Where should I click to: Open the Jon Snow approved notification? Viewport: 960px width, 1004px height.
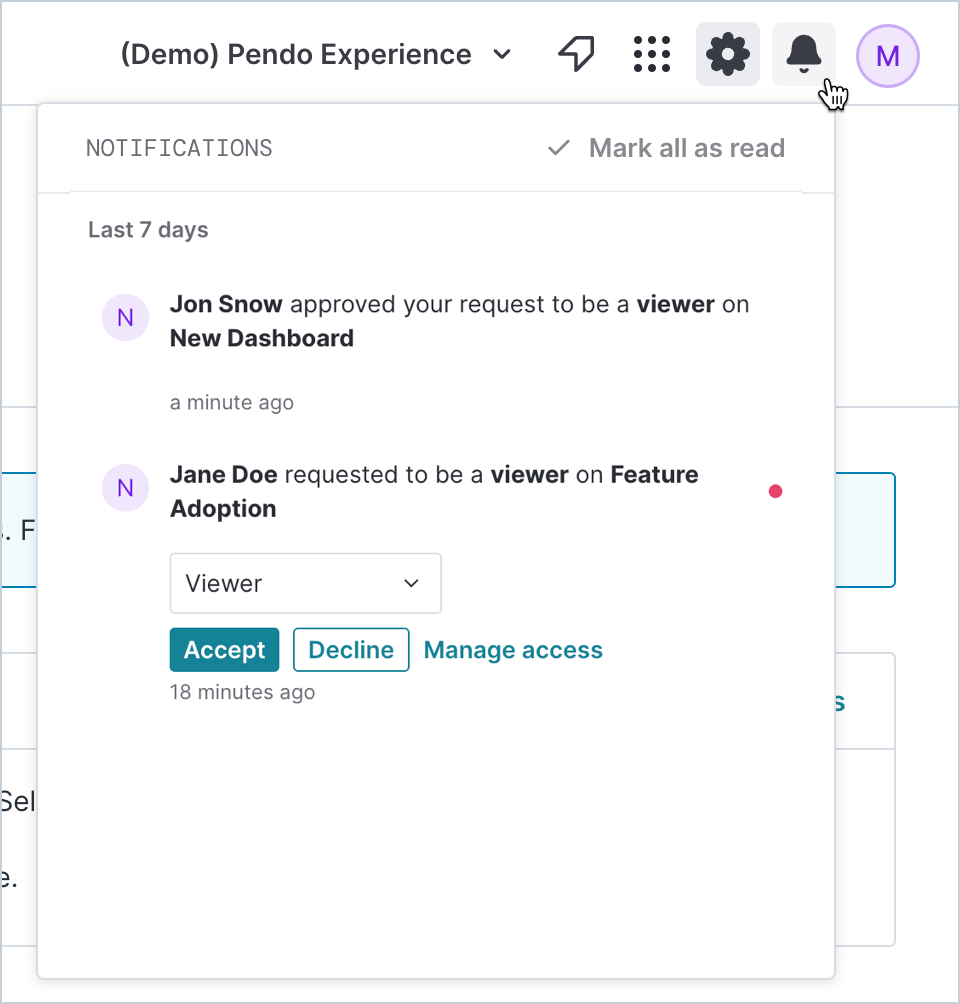coord(459,321)
